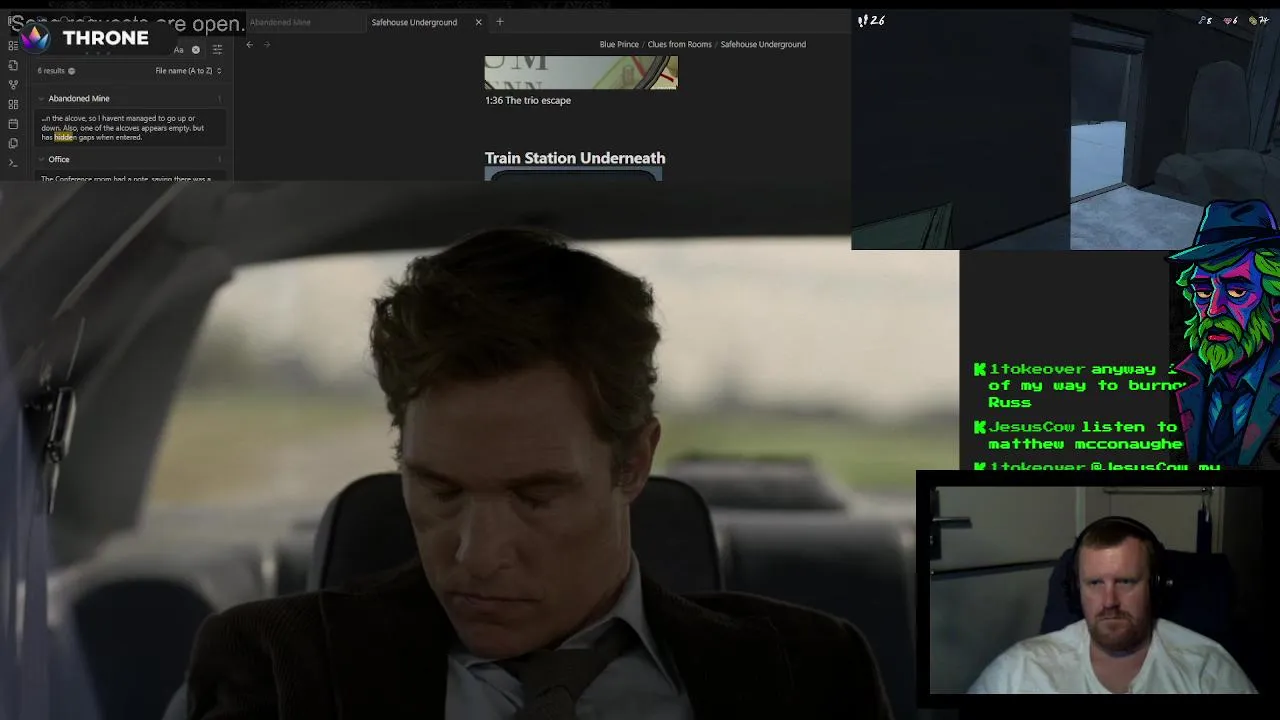Click the JesusCow chat message
The width and height of the screenshot is (1280, 720).
1079,435
